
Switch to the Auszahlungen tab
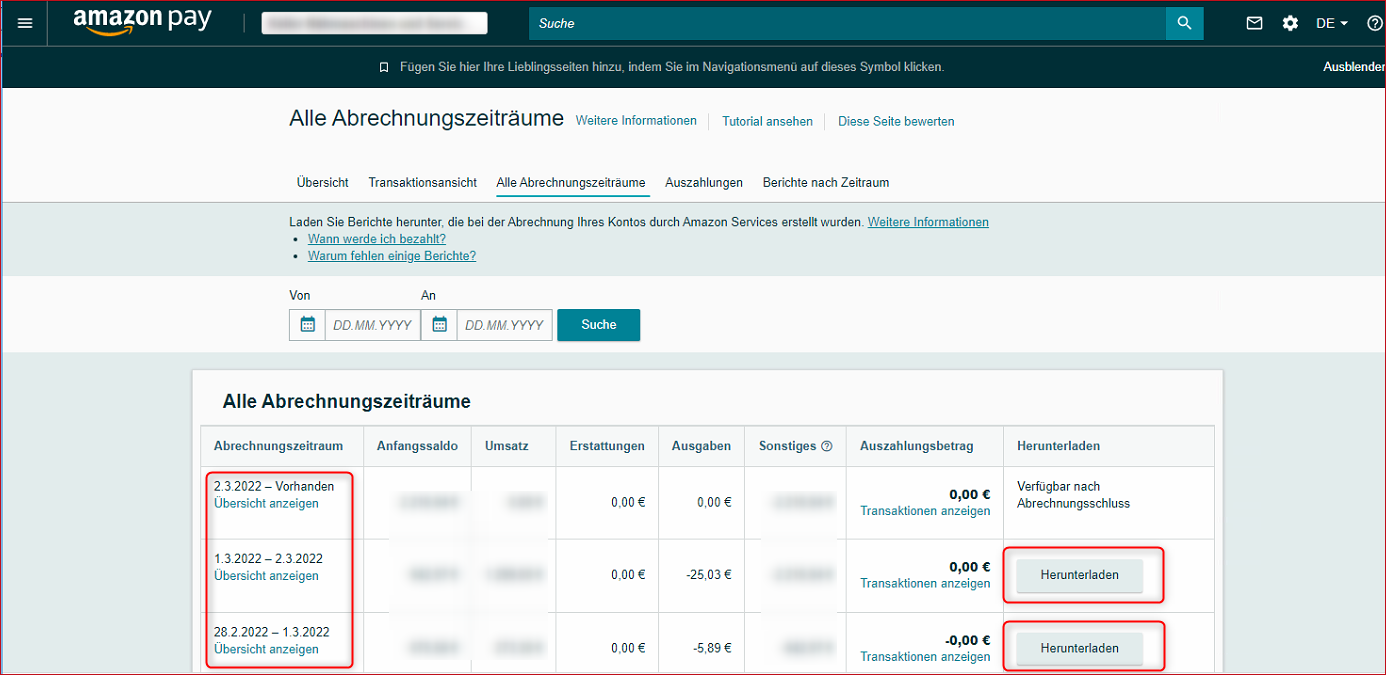[x=704, y=183]
